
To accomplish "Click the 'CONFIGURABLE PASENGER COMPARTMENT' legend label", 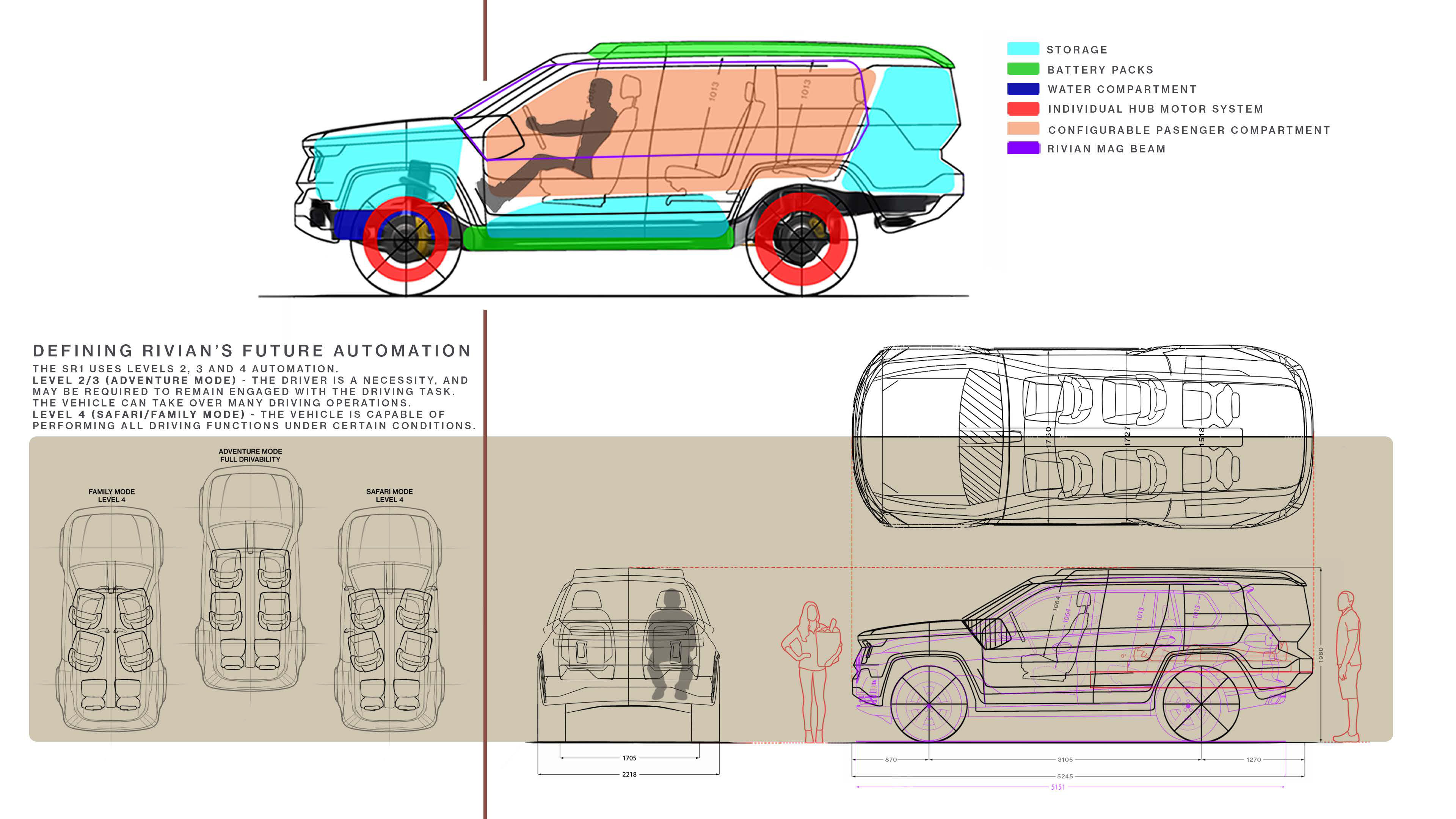I will pos(1189,130).
